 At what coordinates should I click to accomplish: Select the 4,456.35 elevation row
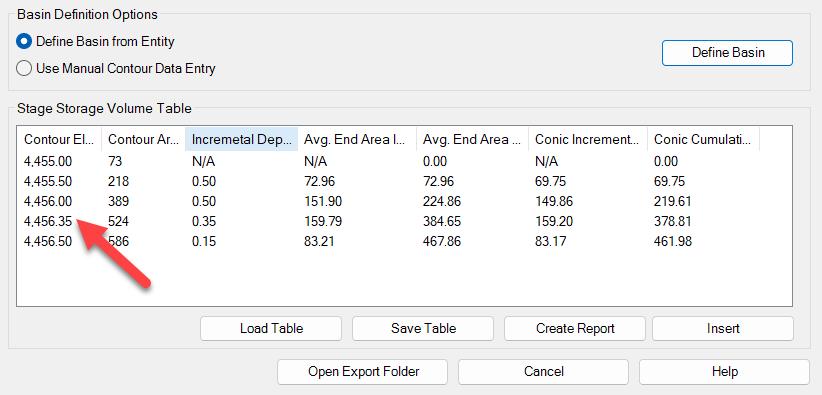tap(404, 221)
